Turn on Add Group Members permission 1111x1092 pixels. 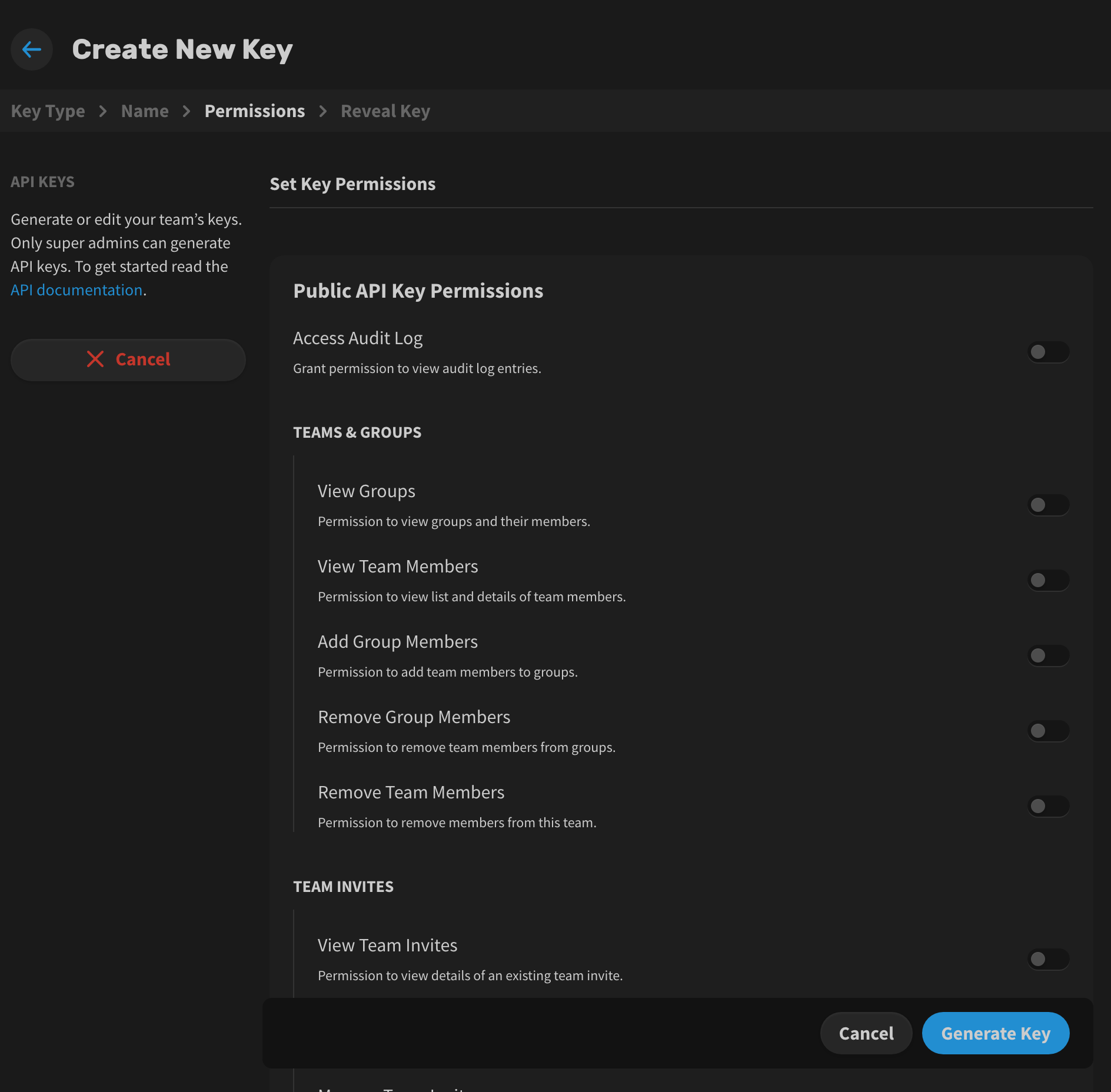1048,655
